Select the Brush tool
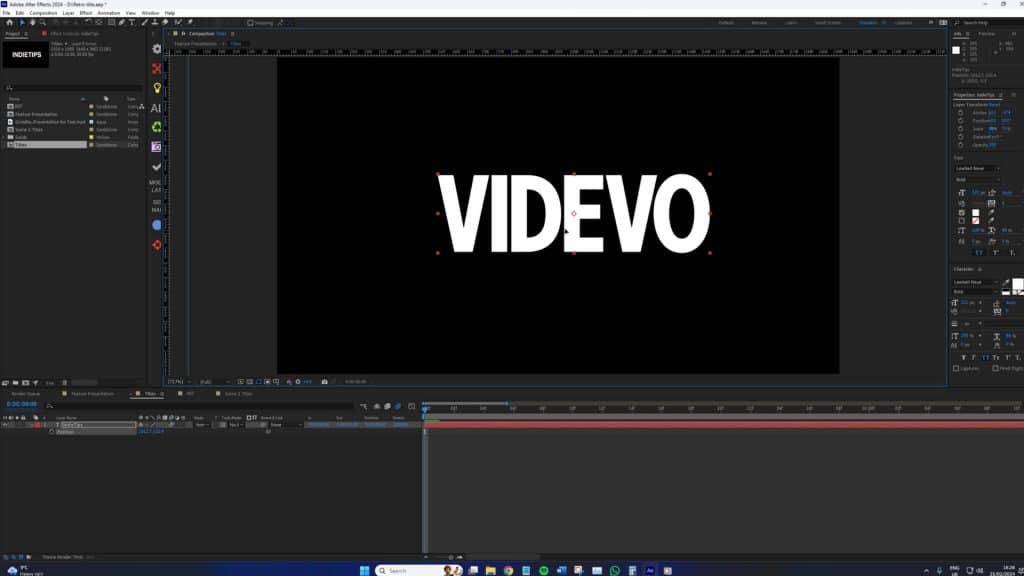This screenshot has width=1024, height=576. coord(144,22)
